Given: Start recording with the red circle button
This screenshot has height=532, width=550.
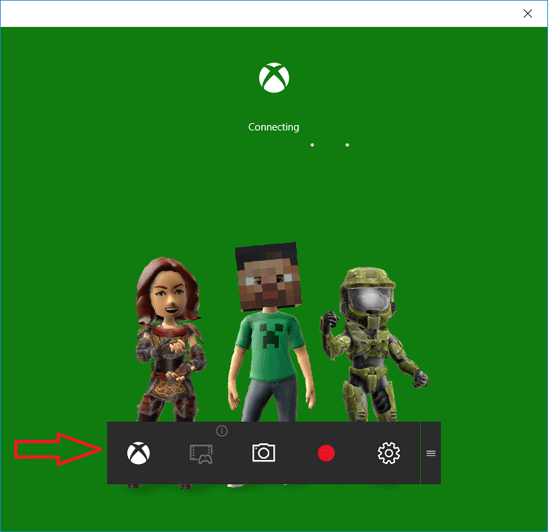Looking at the screenshot, I should click(326, 453).
